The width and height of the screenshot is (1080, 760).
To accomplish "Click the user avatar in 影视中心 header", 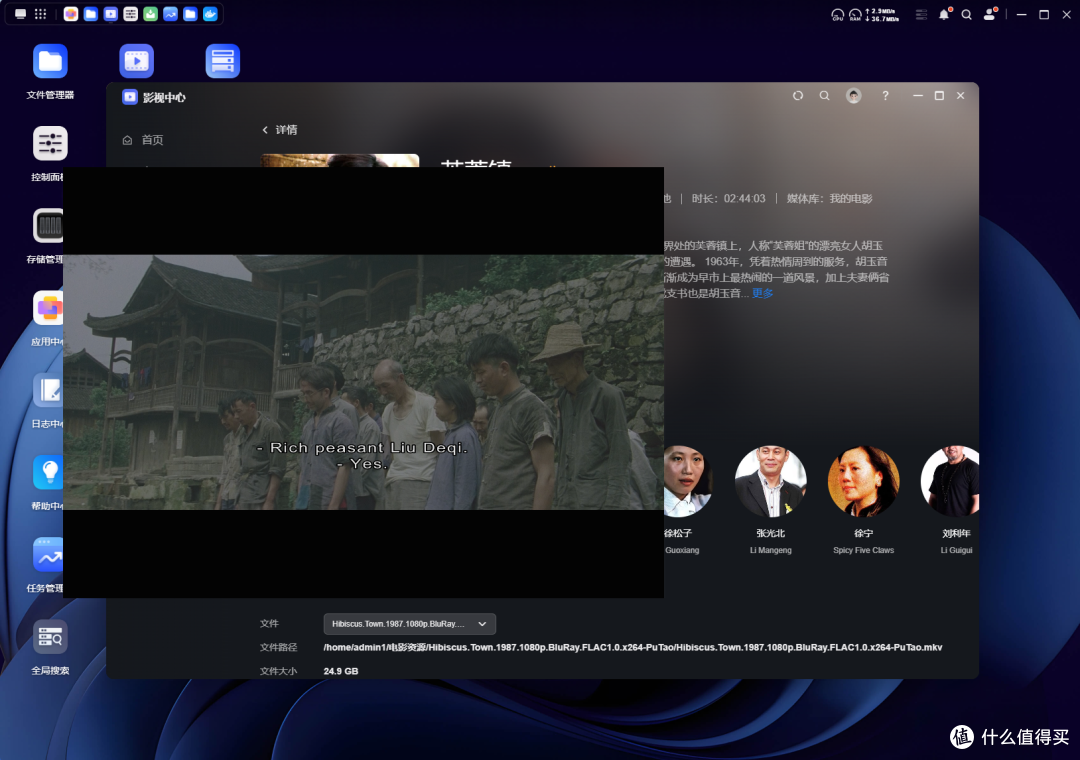I will tap(854, 96).
